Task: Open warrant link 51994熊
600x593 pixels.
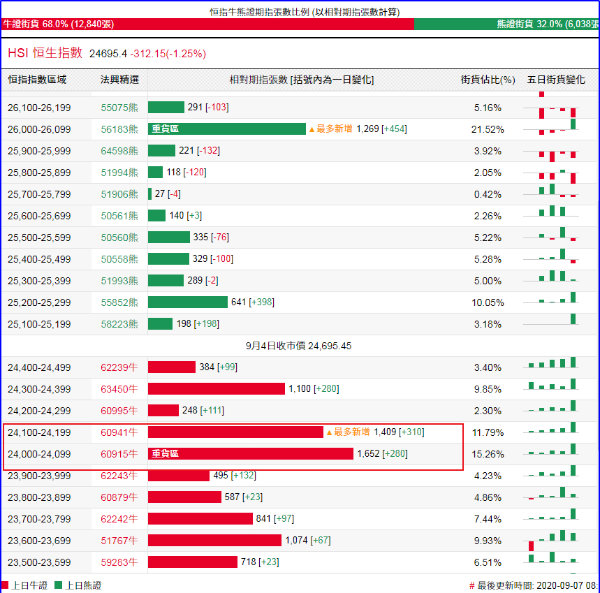Action: click(119, 173)
